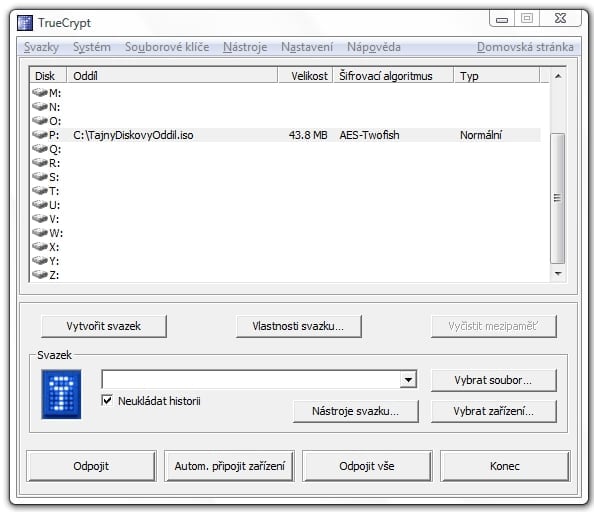Open the Nastavení menu
Viewport: 594px width, 512px height.
pos(307,47)
